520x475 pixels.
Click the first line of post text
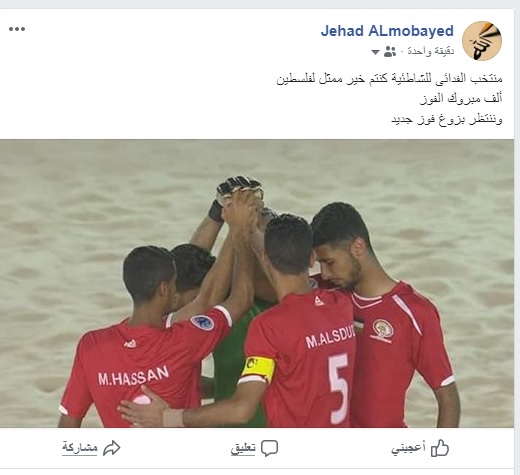pyautogui.click(x=389, y=79)
